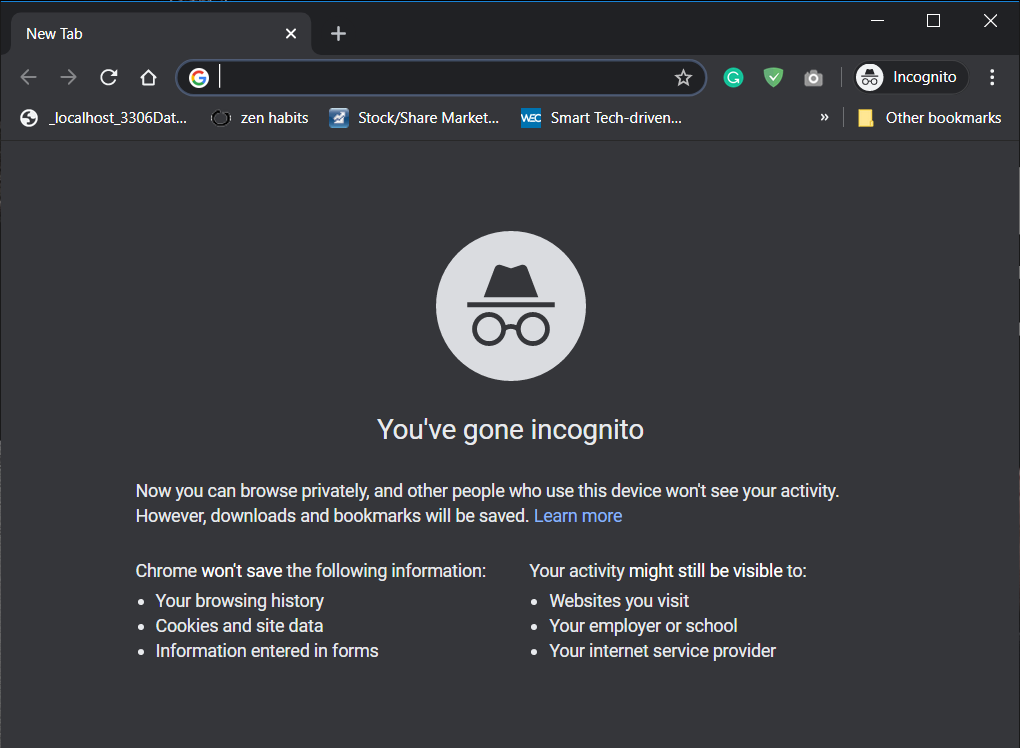
Task: Click the large incognito hat-and-glasses image
Action: tap(511, 306)
